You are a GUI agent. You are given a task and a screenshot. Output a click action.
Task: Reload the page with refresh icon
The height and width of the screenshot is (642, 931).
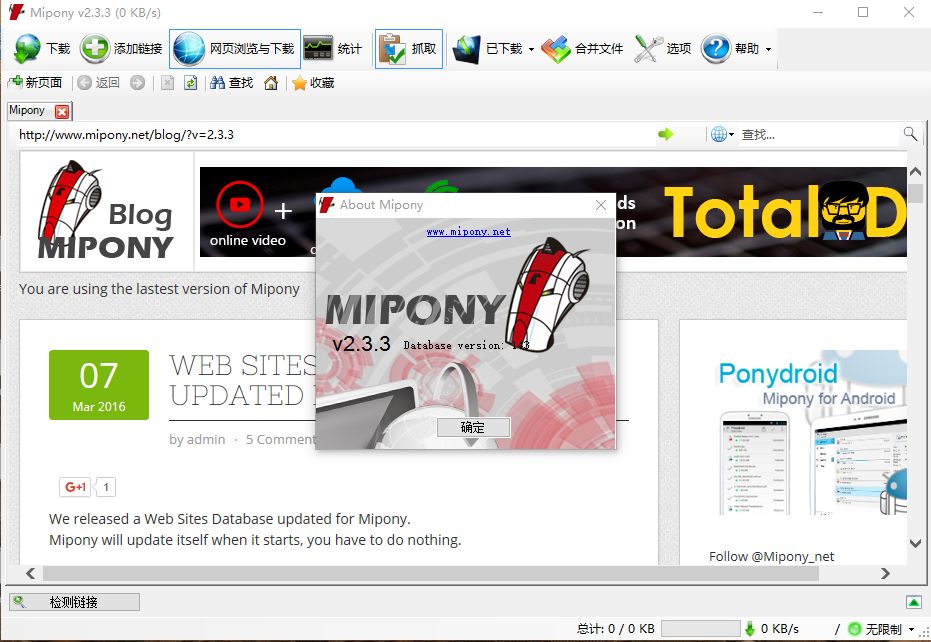[x=191, y=83]
